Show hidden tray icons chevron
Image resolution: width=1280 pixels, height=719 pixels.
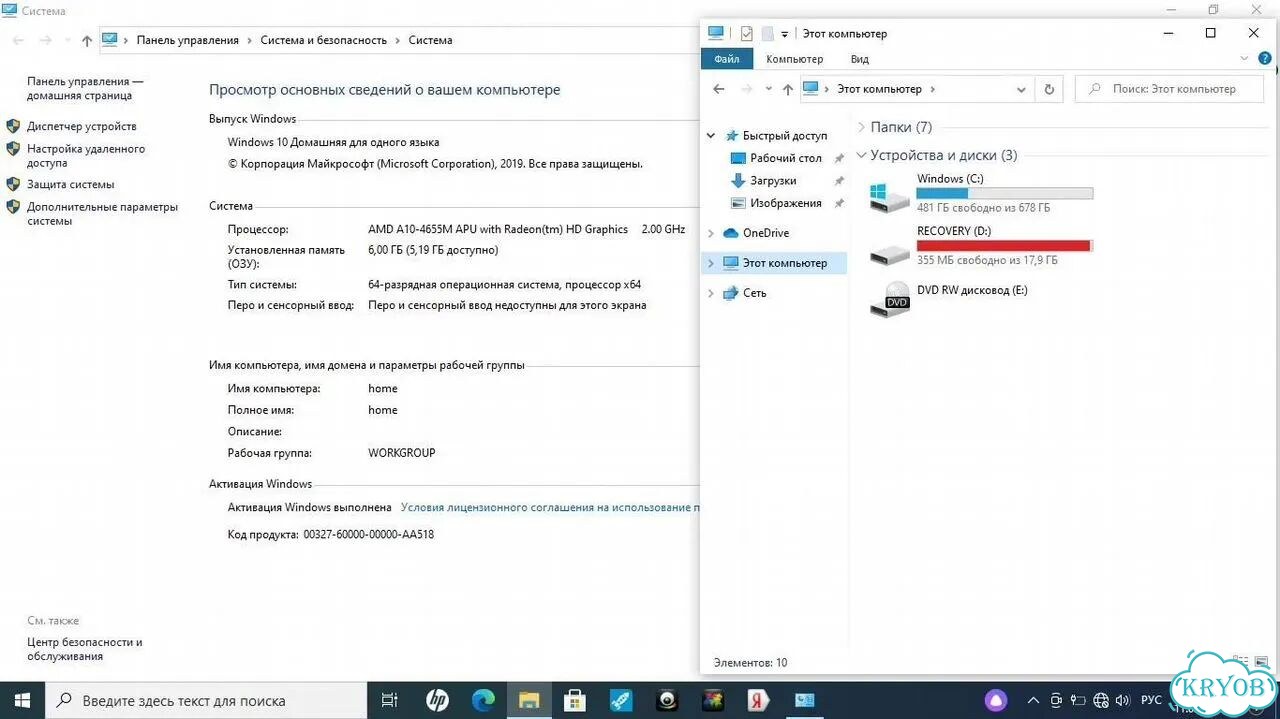tap(1033, 700)
